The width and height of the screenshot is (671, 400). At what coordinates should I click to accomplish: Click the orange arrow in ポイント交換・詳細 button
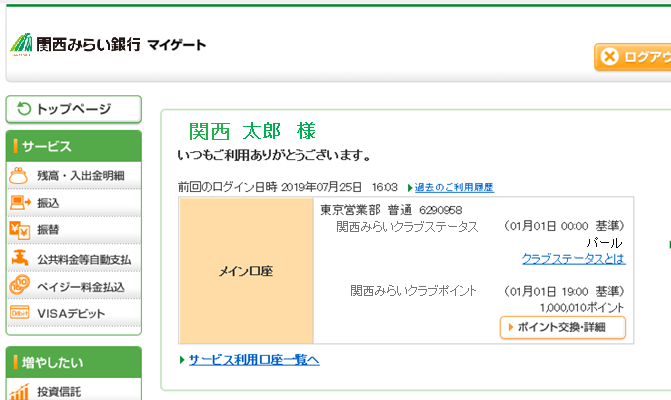point(511,327)
